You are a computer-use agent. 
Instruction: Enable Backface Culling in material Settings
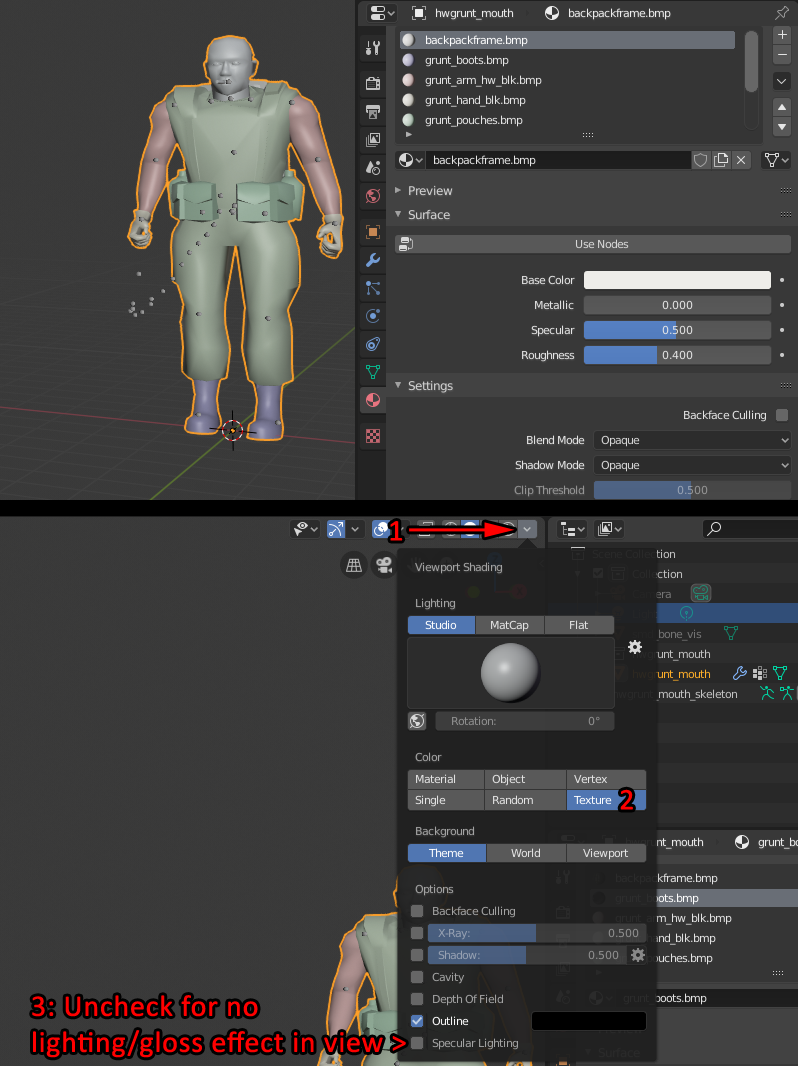[x=782, y=415]
